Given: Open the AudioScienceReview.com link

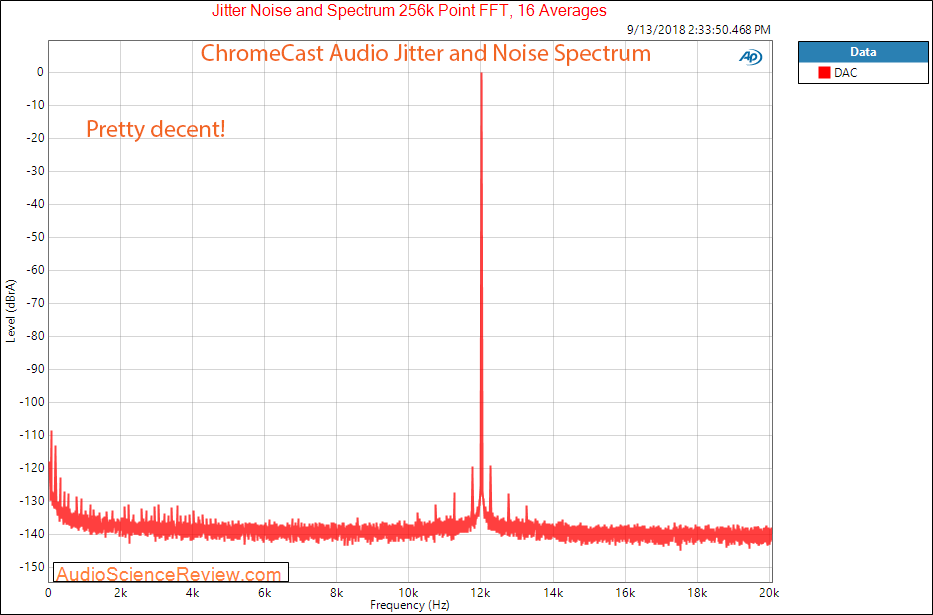Looking at the screenshot, I should [x=168, y=574].
